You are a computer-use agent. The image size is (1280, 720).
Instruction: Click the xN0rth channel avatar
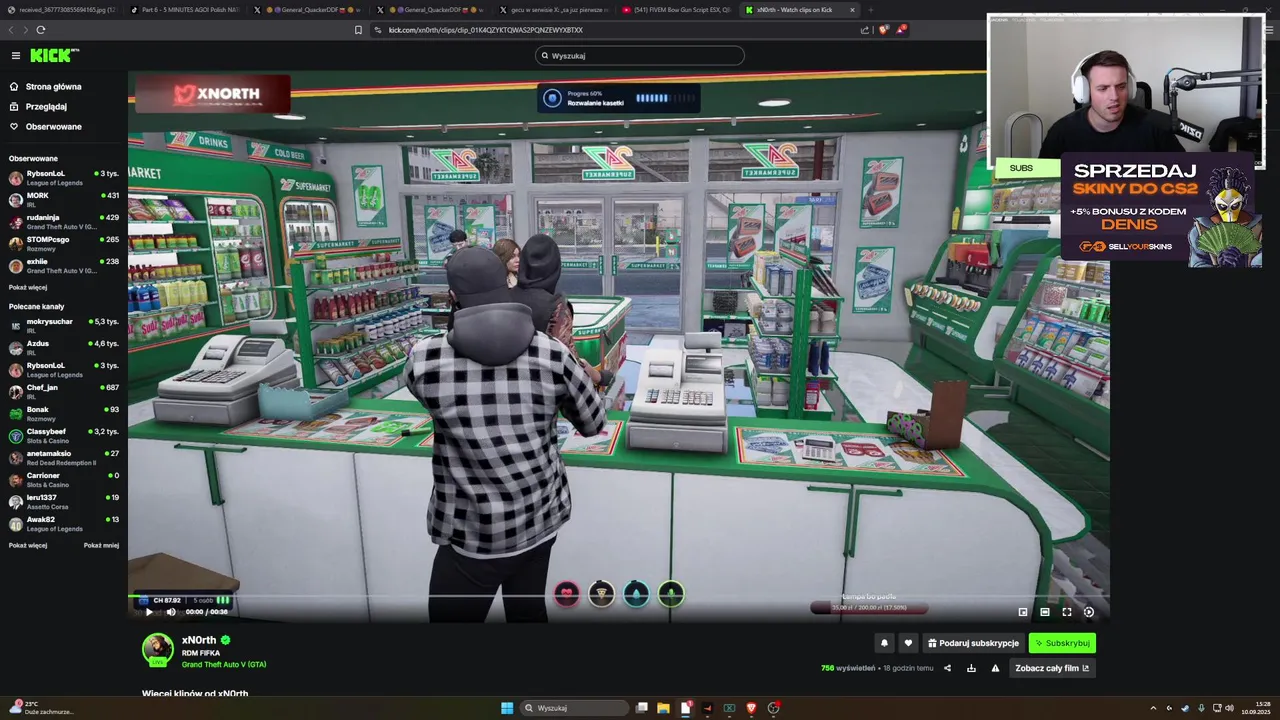pos(157,649)
